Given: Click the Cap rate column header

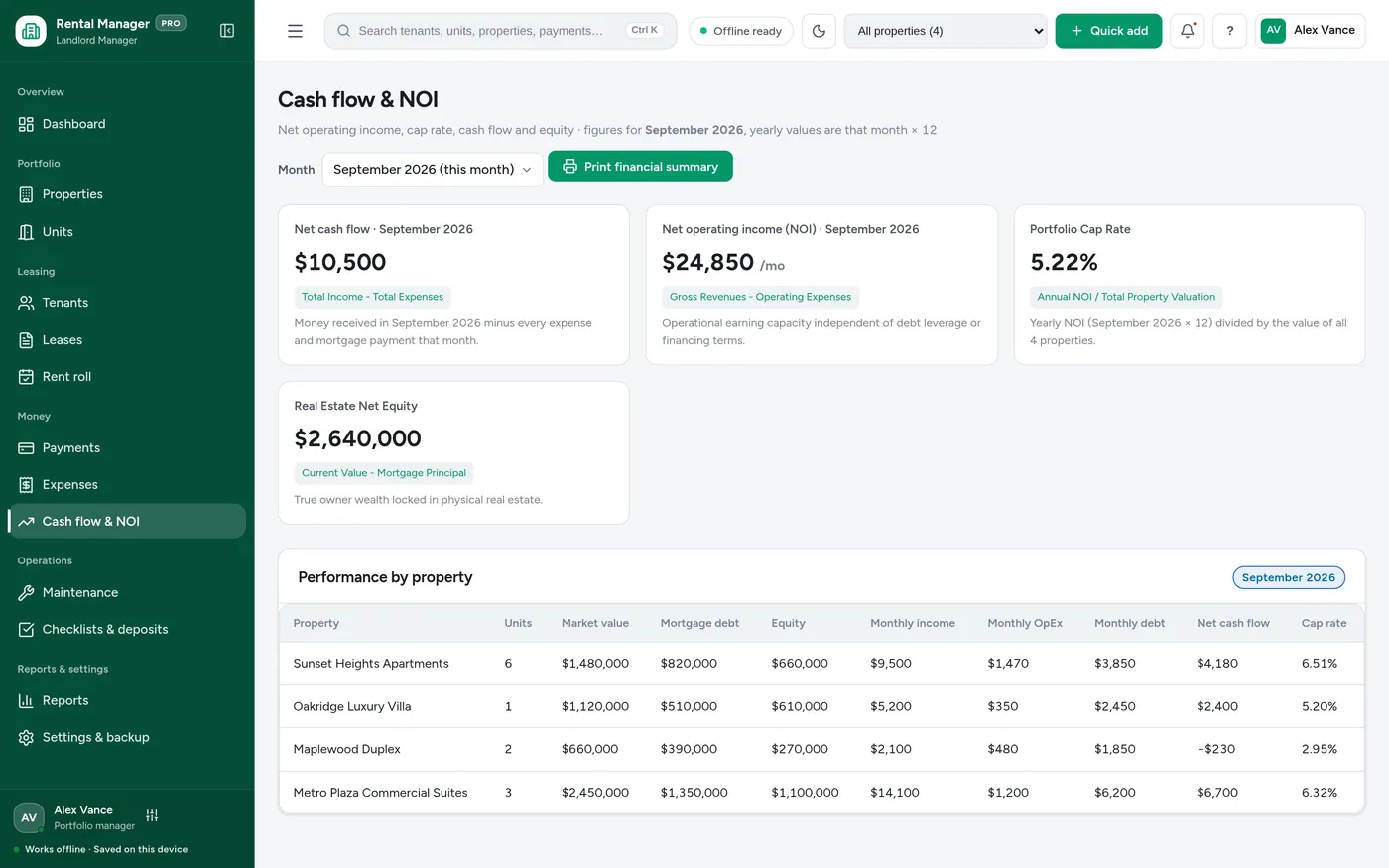Looking at the screenshot, I should pyautogui.click(x=1324, y=623).
